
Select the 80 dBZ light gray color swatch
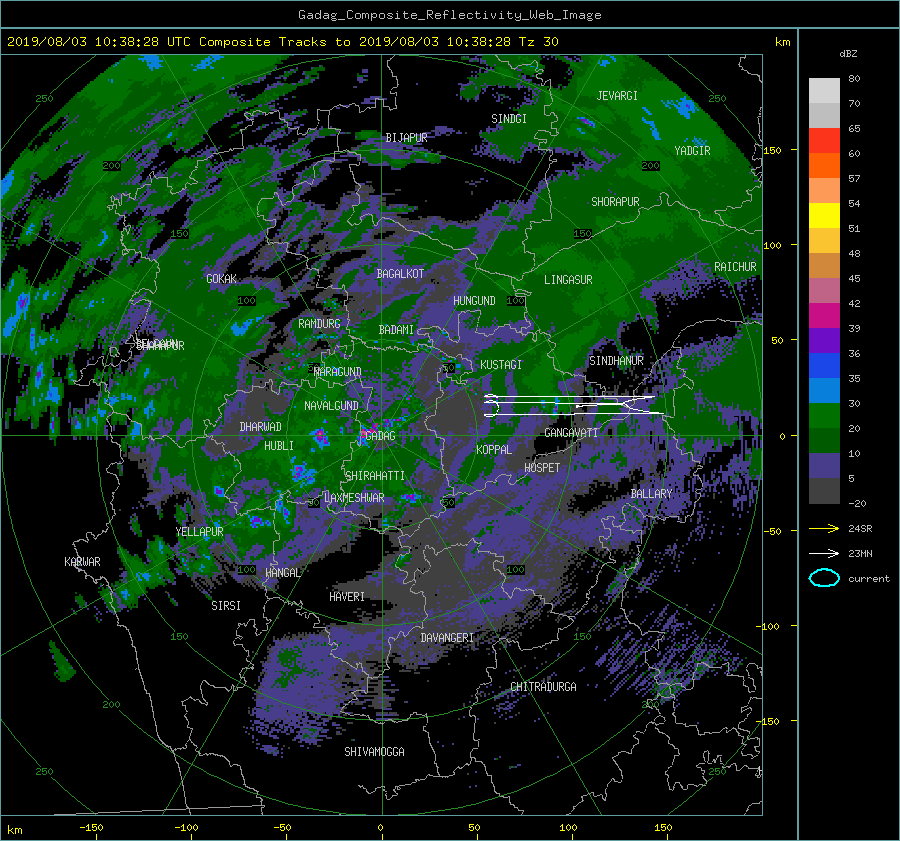coord(824,90)
